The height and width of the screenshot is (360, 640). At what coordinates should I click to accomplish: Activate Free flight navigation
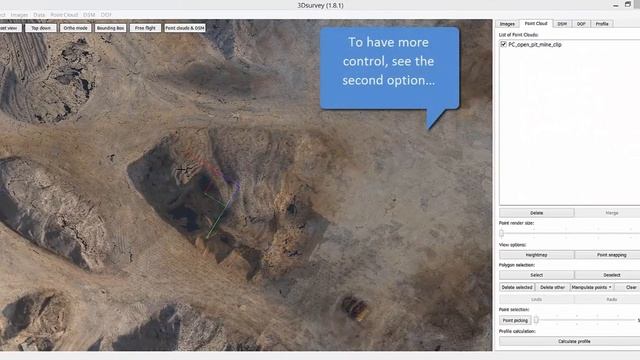[x=145, y=28]
